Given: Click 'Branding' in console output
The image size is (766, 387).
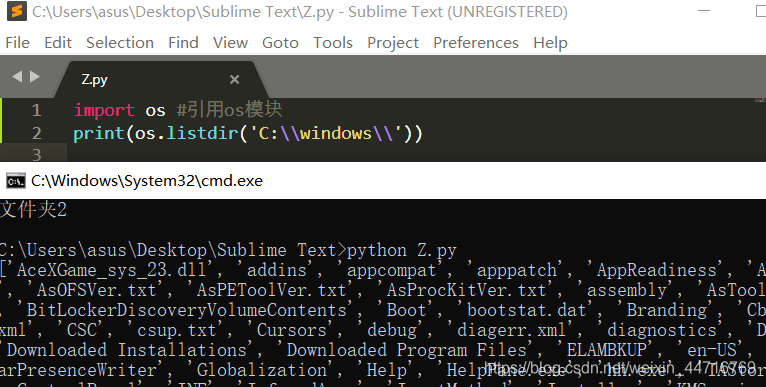Looking at the screenshot, I should click(x=666, y=310).
